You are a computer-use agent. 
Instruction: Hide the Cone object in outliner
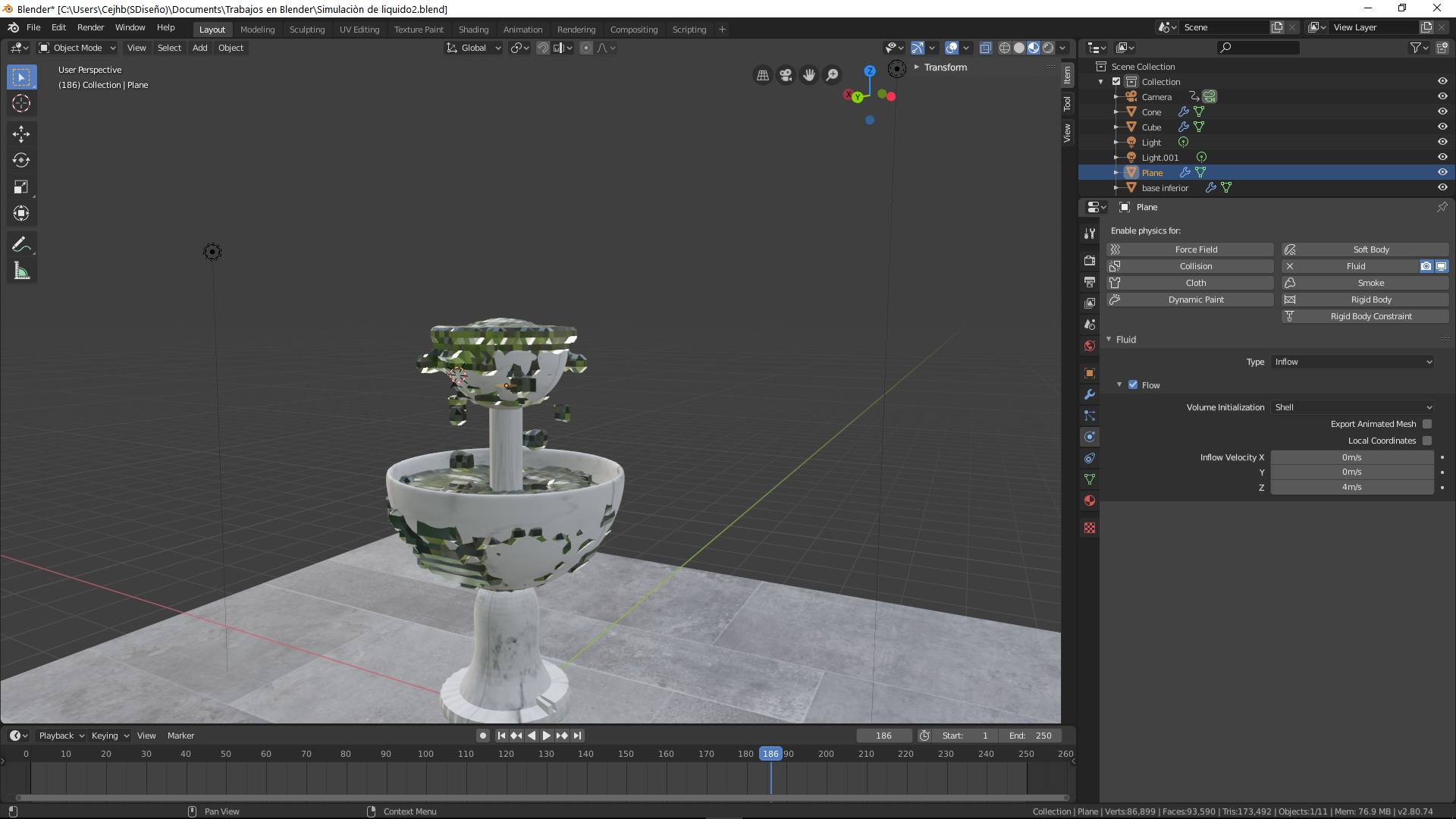pyautogui.click(x=1442, y=111)
